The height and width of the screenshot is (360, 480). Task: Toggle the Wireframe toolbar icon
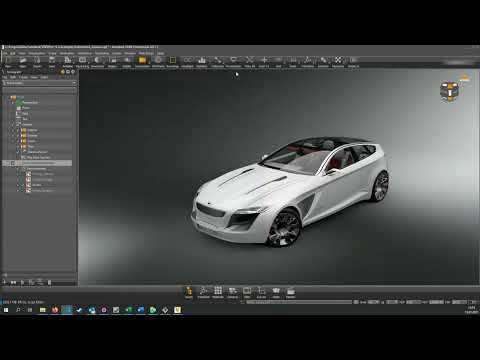pos(158,61)
